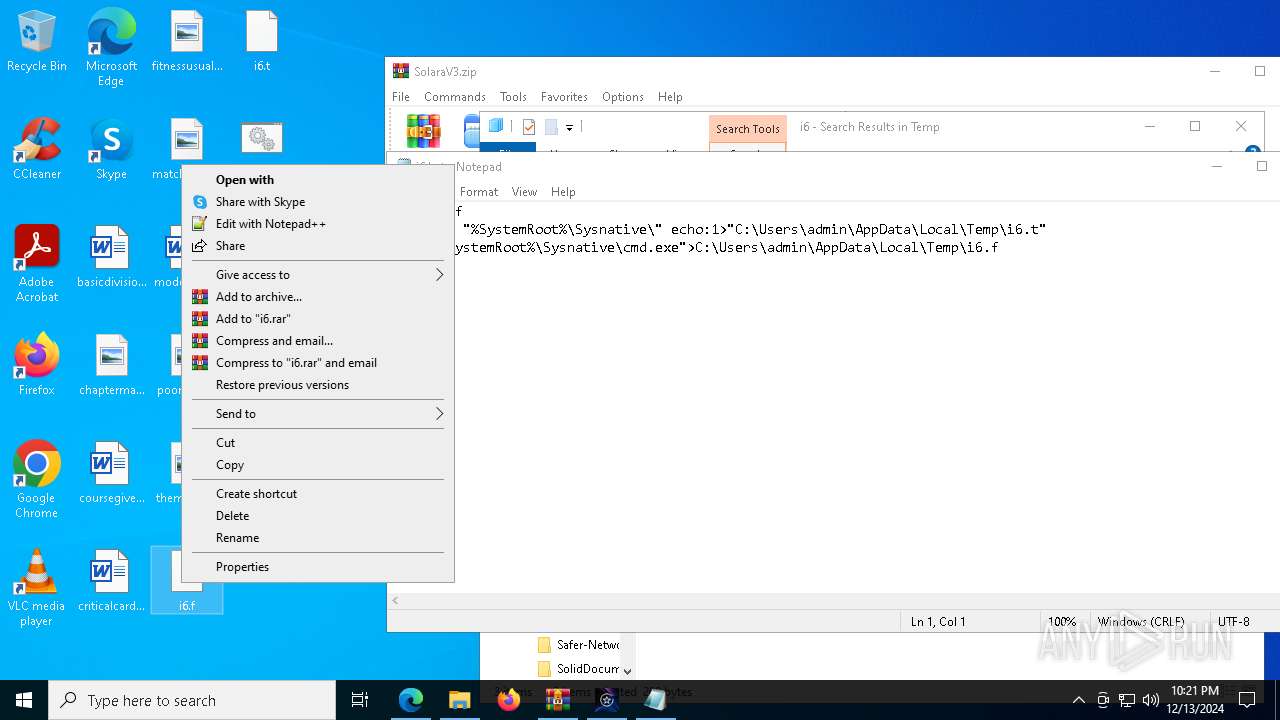The image size is (1280, 720).
Task: Select the Search Tools tab in Explorer
Action: pos(747,129)
